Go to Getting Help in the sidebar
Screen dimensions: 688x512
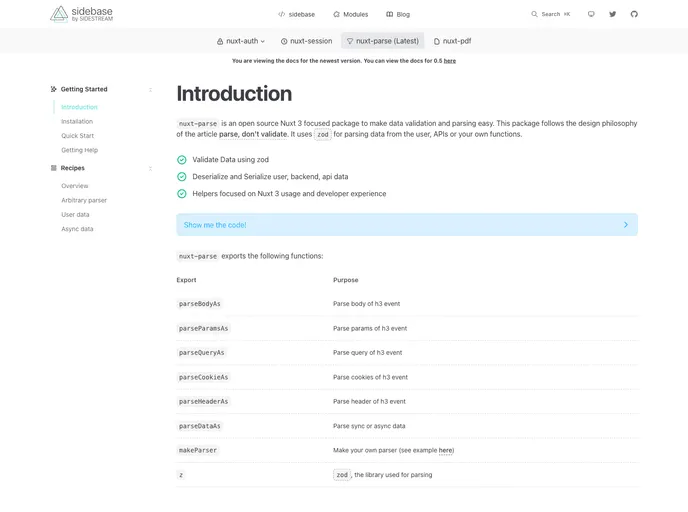pyautogui.click(x=79, y=150)
